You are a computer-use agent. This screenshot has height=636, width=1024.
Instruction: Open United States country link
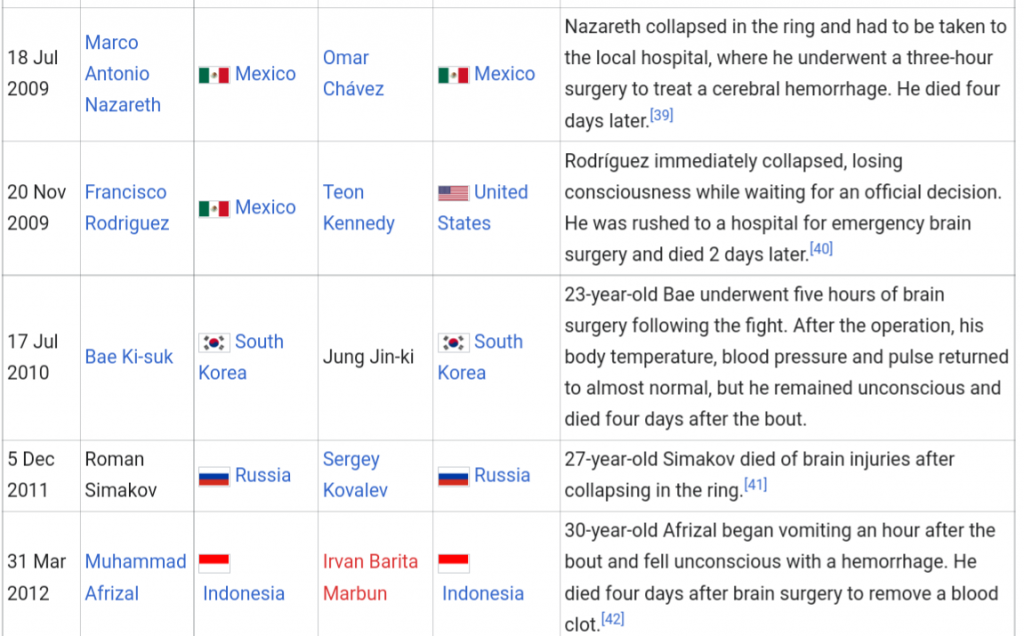pos(483,208)
